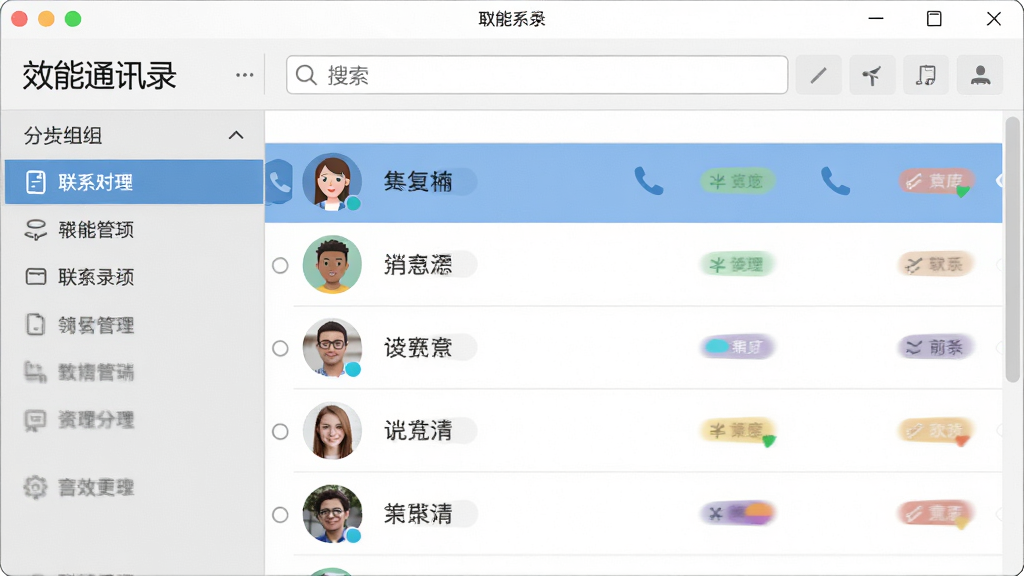Click the card icon next to 联索录项
The width and height of the screenshot is (1024, 576).
click(35, 277)
